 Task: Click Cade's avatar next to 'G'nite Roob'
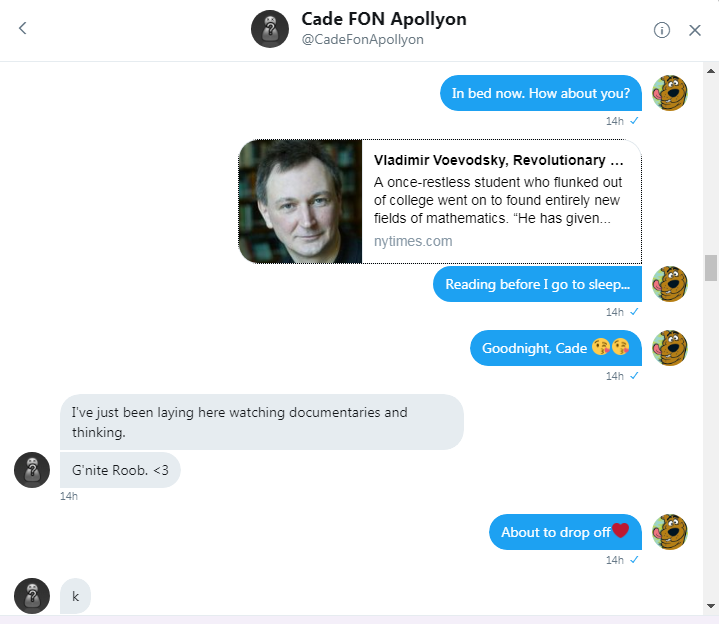tap(32, 469)
